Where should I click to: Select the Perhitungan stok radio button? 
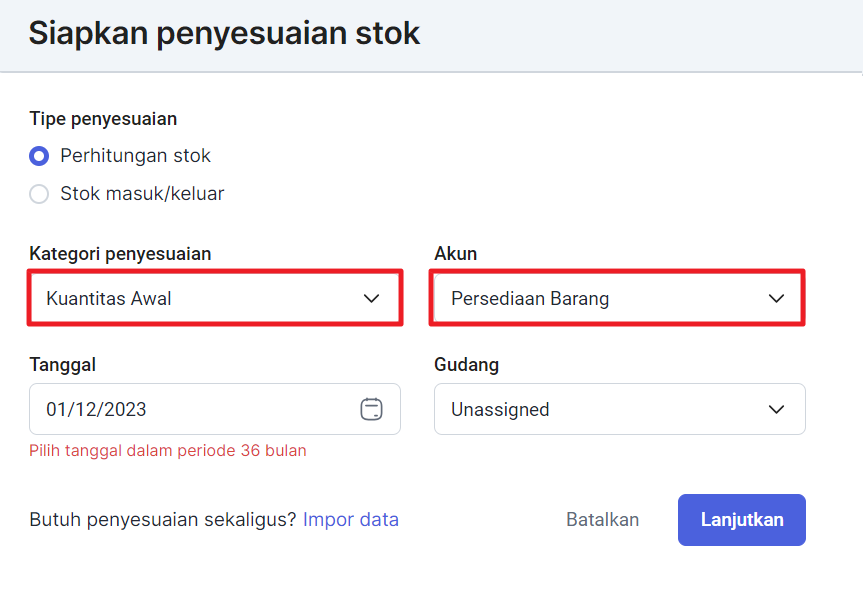[x=39, y=156]
